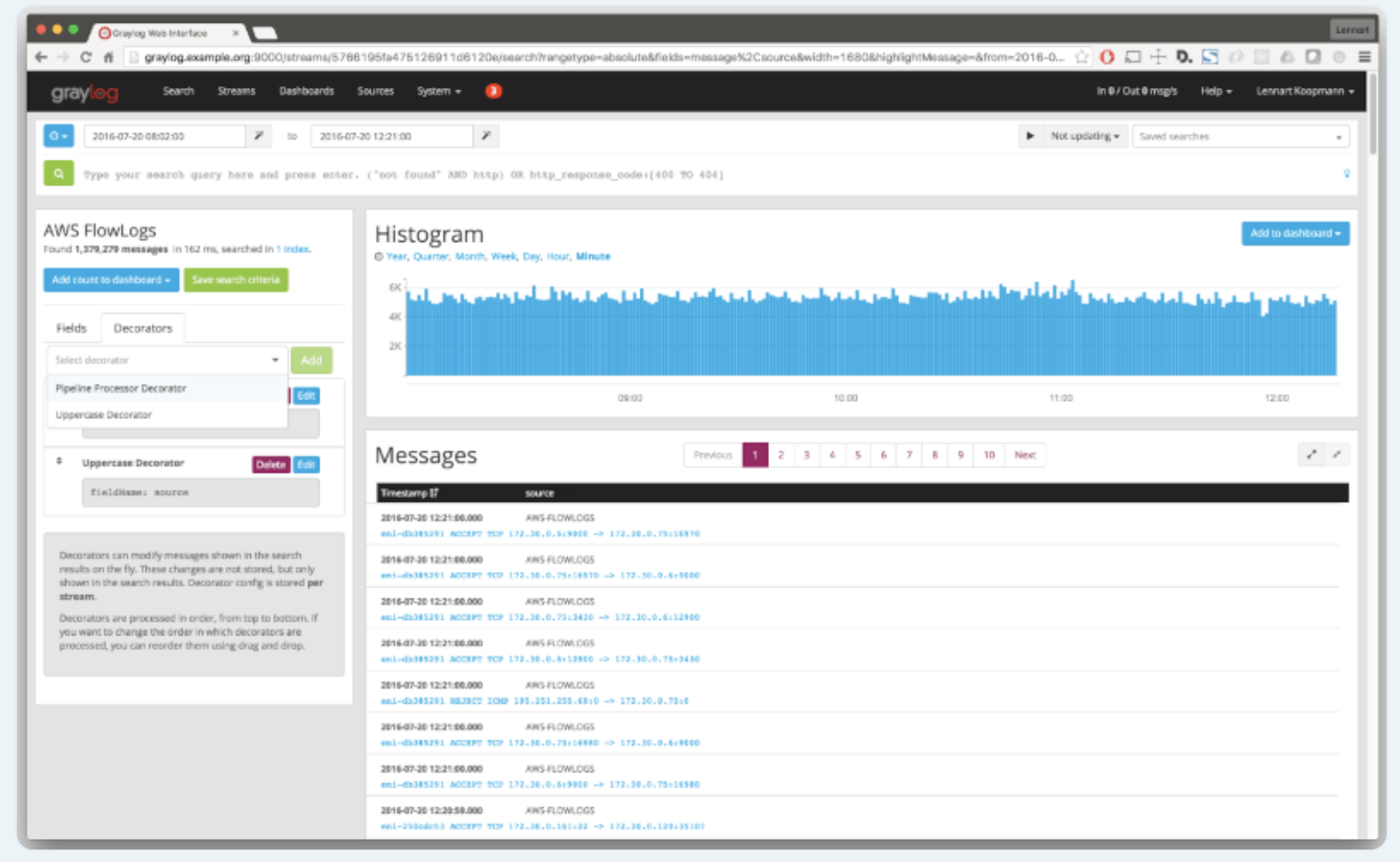
Task: Click the Previous page button
Action: click(712, 455)
